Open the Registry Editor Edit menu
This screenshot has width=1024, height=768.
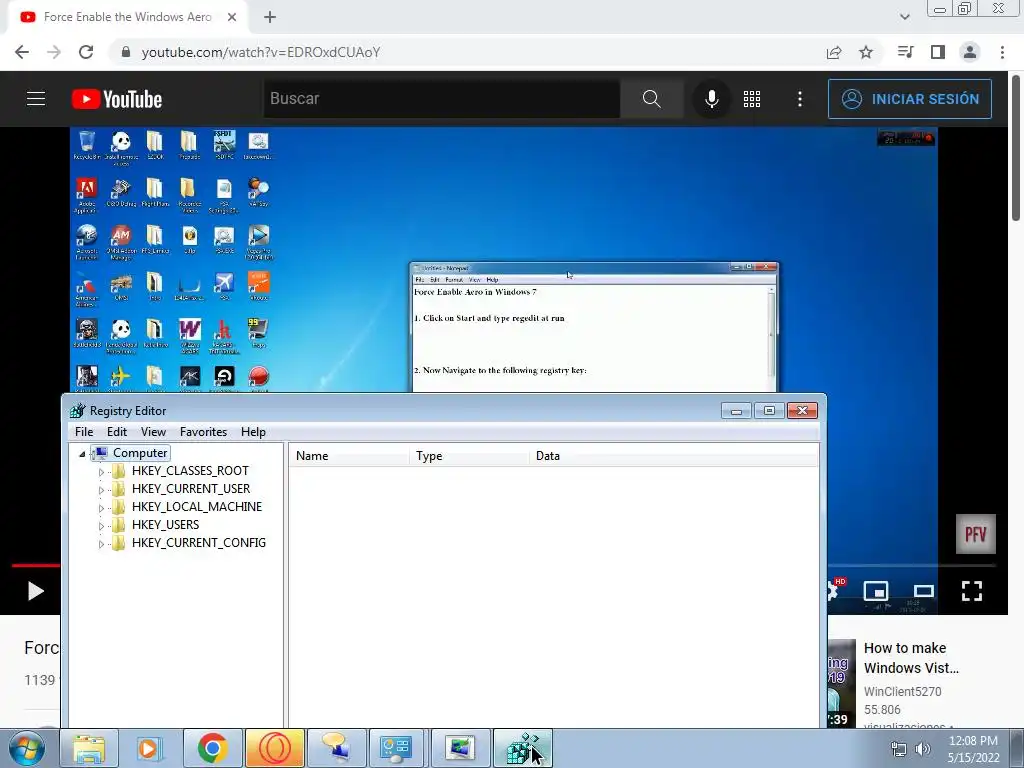click(x=117, y=432)
